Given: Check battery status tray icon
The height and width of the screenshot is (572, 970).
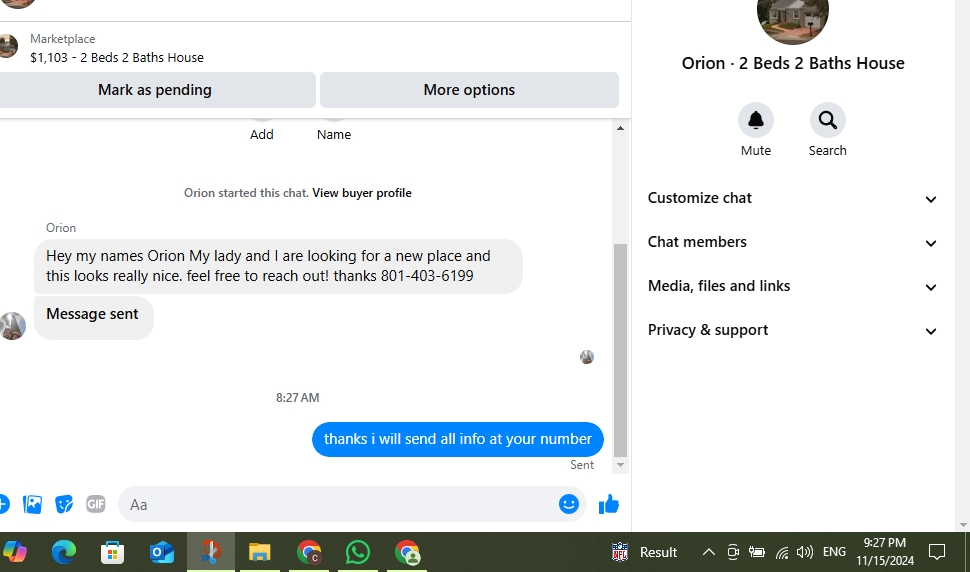Looking at the screenshot, I should [757, 552].
